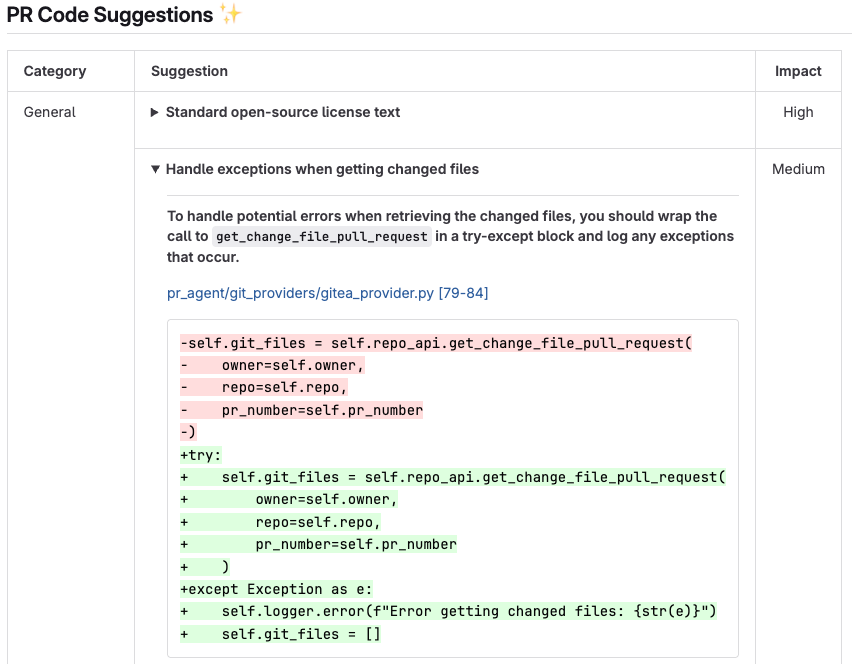Screen dimensions: 863x664
Task: Click the inline code get_change_file_pull_request in the description
Action: pos(322,237)
